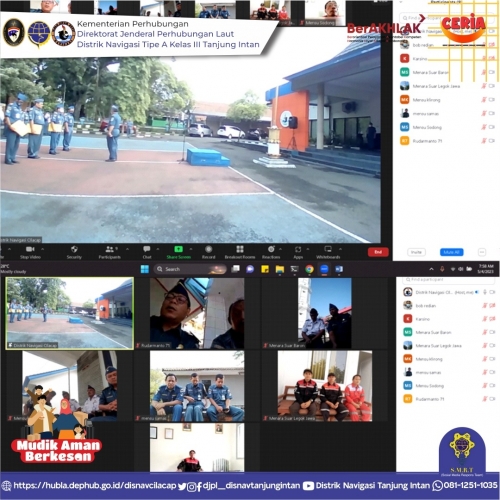Image resolution: width=500 pixels, height=500 pixels.
Task: Toggle Menou Klirong's mic in panel below the clock
Action: pyautogui.click(x=485, y=359)
